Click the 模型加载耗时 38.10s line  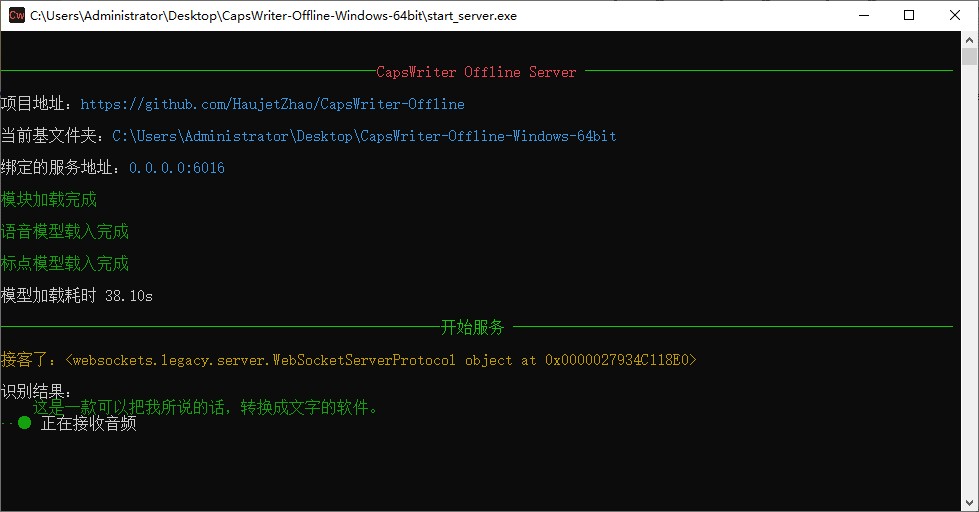click(77, 295)
